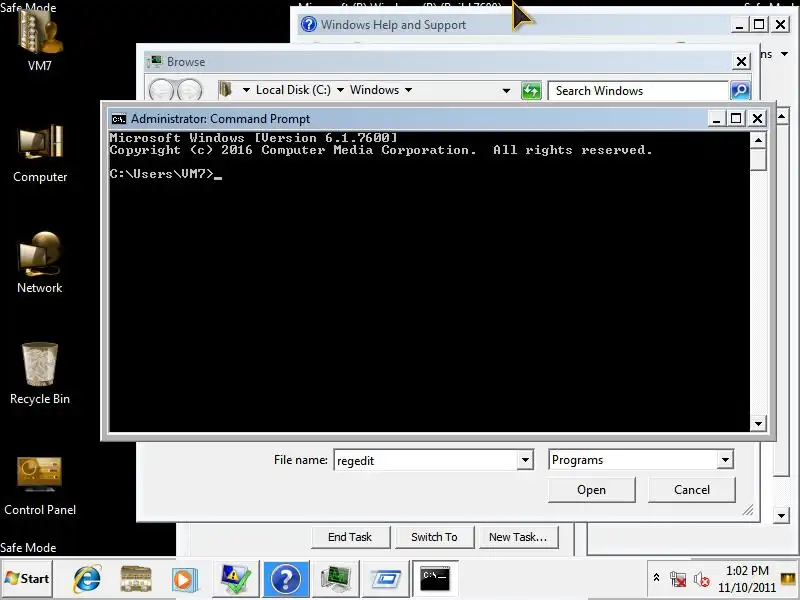Switch to the Run dialog taskbar item
The image size is (800, 600).
(x=386, y=579)
